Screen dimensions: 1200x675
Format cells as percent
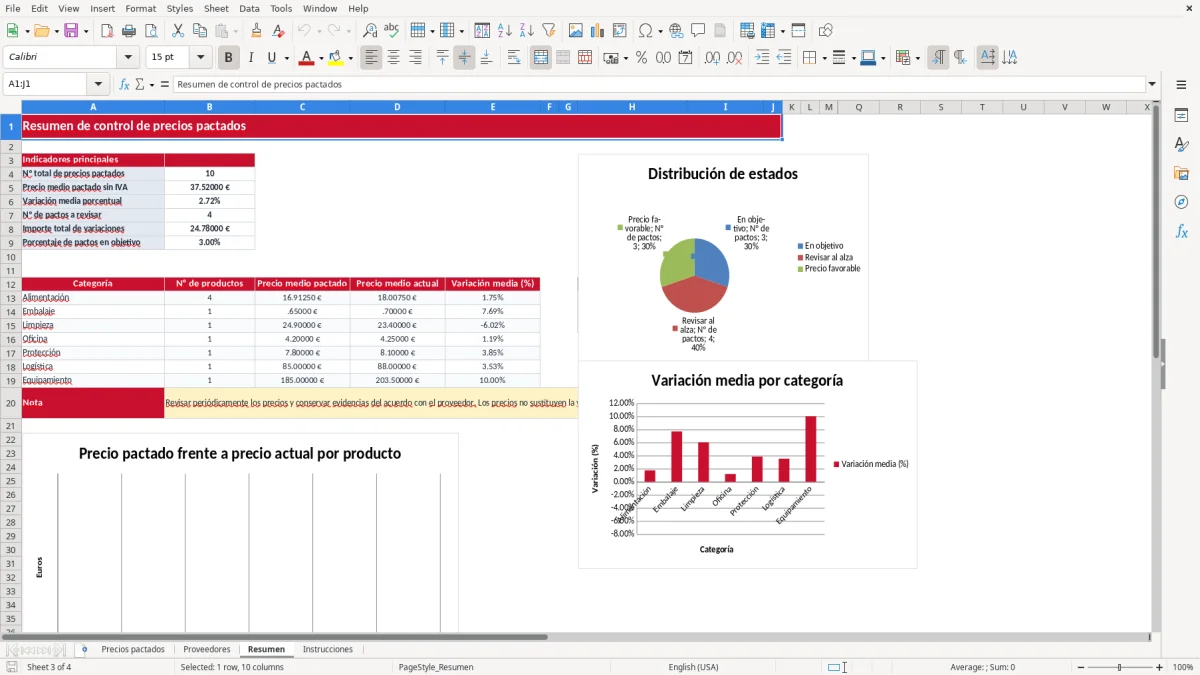(x=642, y=58)
